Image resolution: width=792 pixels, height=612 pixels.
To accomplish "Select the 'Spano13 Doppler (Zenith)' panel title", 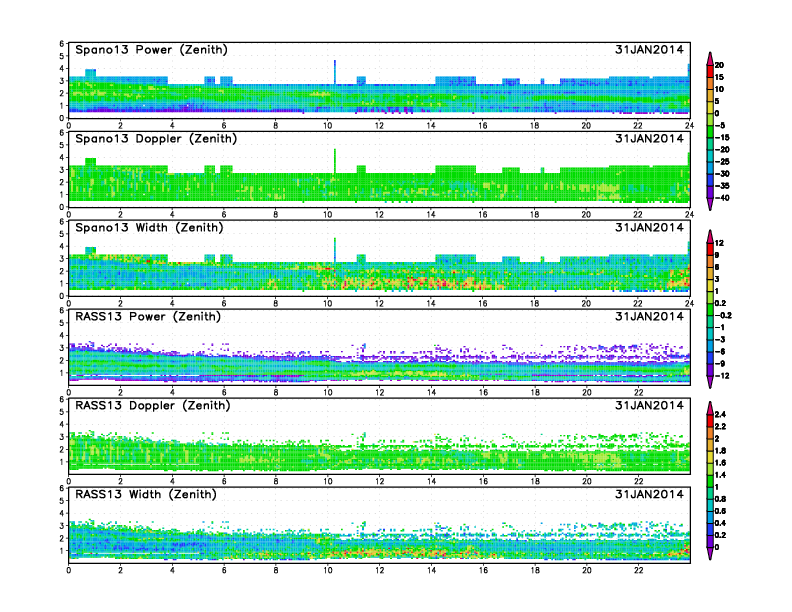I will click(x=156, y=138).
